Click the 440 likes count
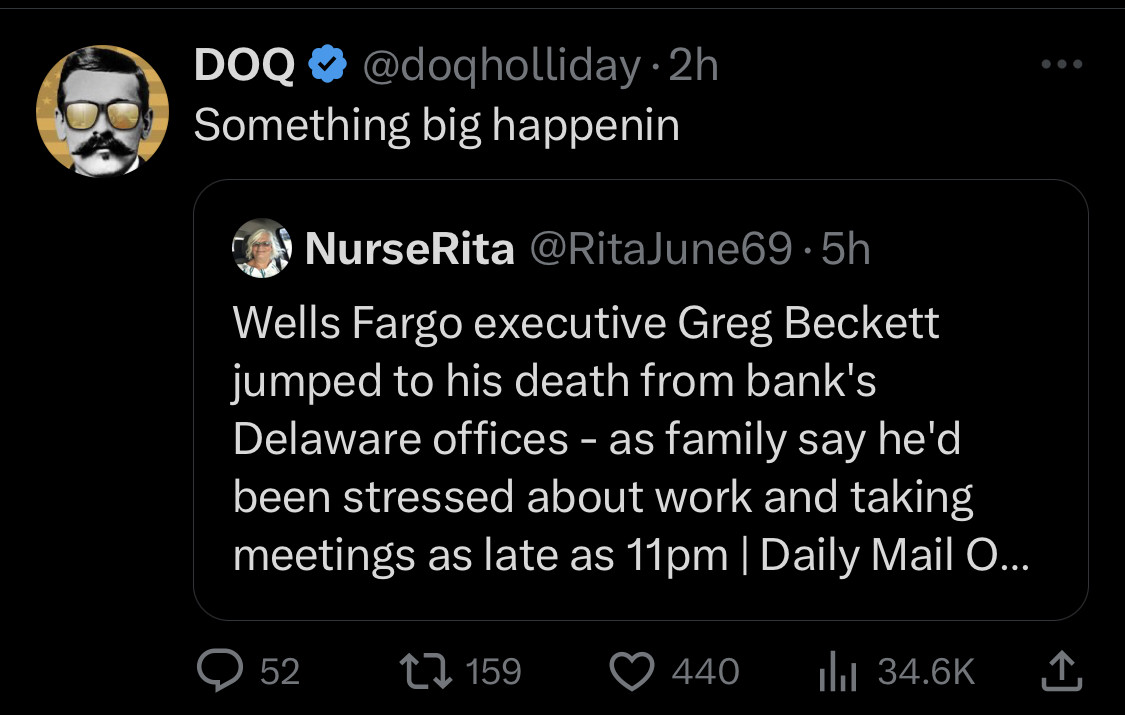Screen dimensions: 1125x715 [x=705, y=671]
